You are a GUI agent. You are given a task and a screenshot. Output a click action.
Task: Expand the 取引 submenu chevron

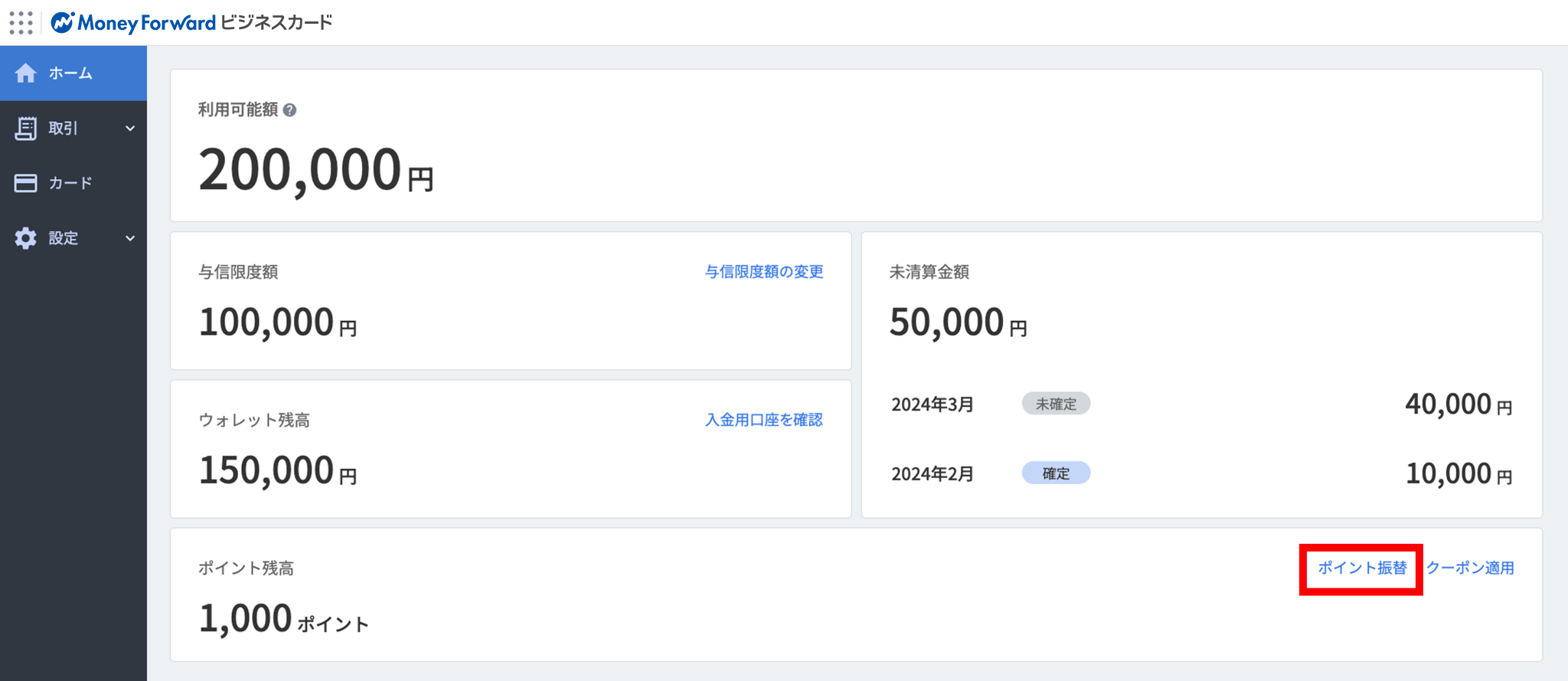(130, 129)
